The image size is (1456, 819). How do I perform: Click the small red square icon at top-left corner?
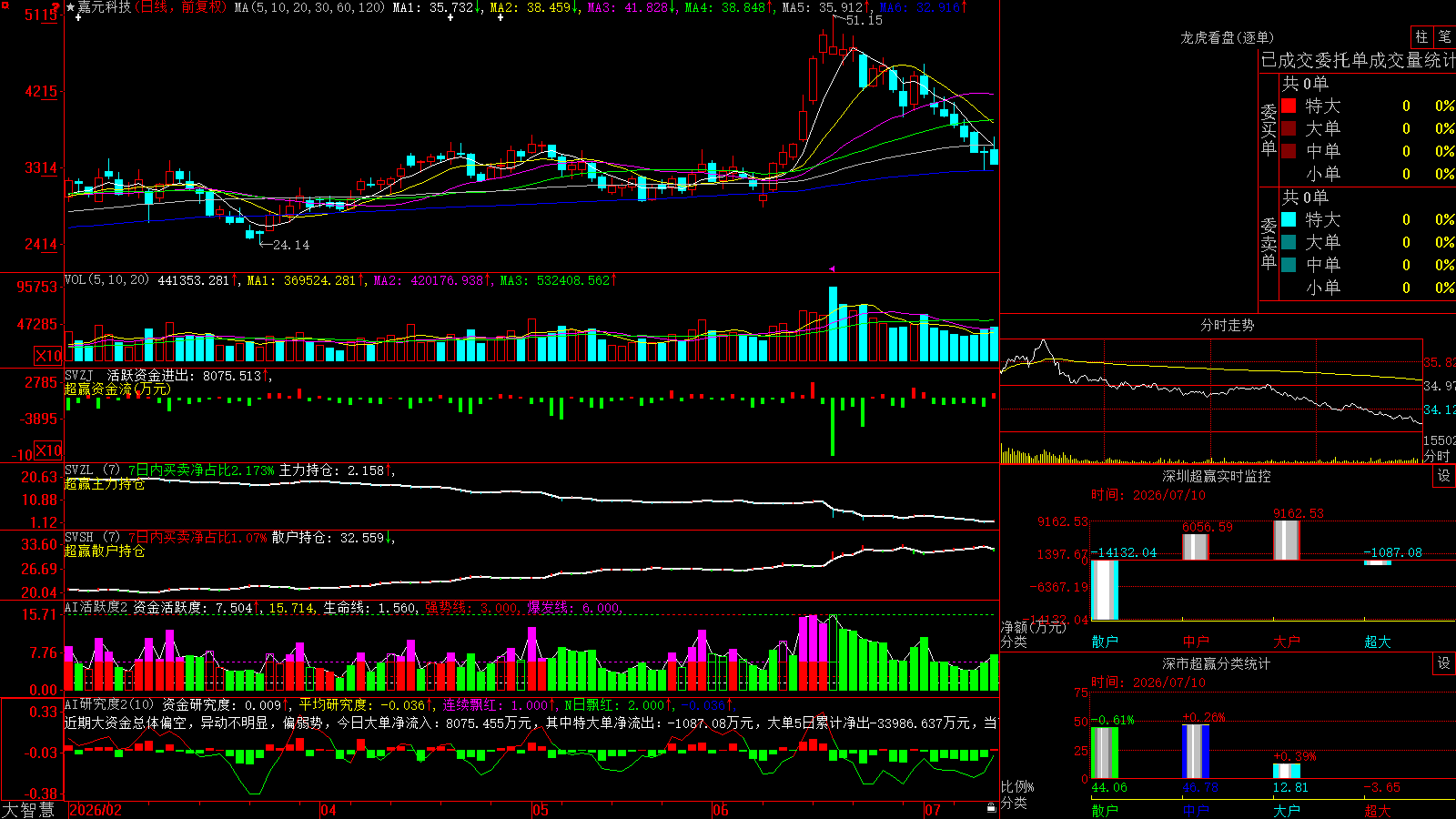5,5
